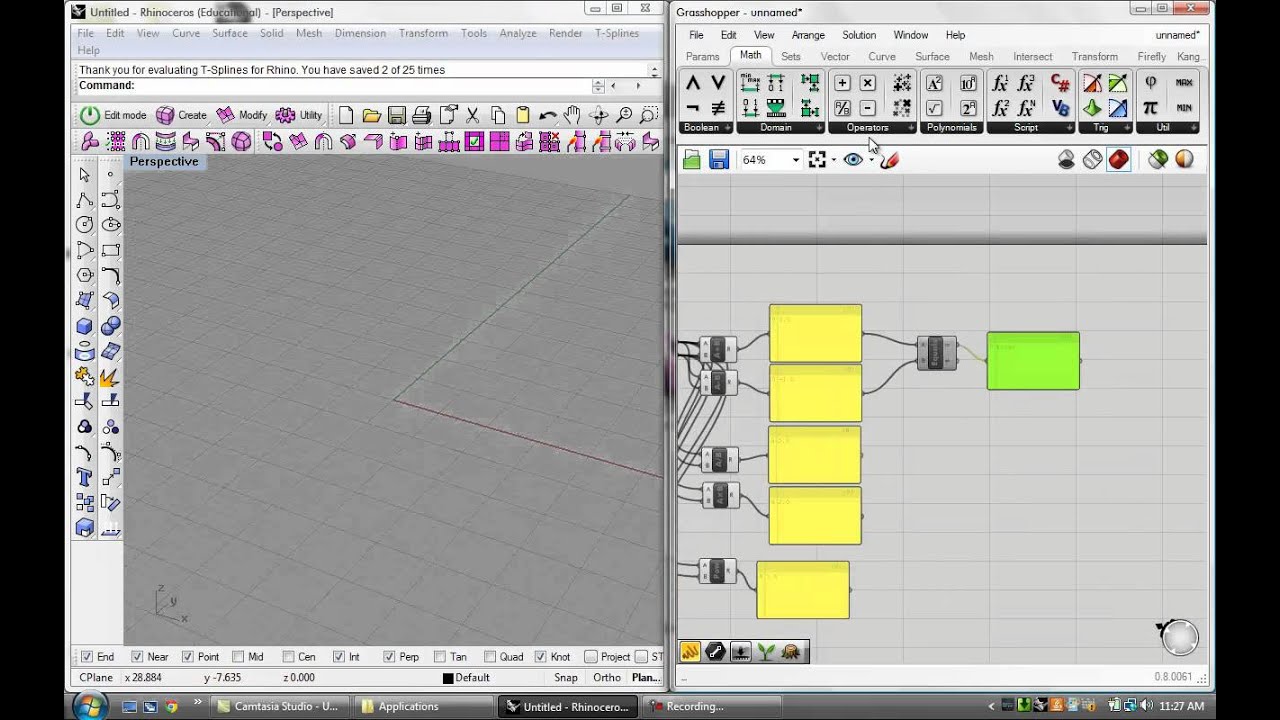This screenshot has height=720, width=1280.
Task: Select the Multiplication operator component
Action: pos(868,84)
